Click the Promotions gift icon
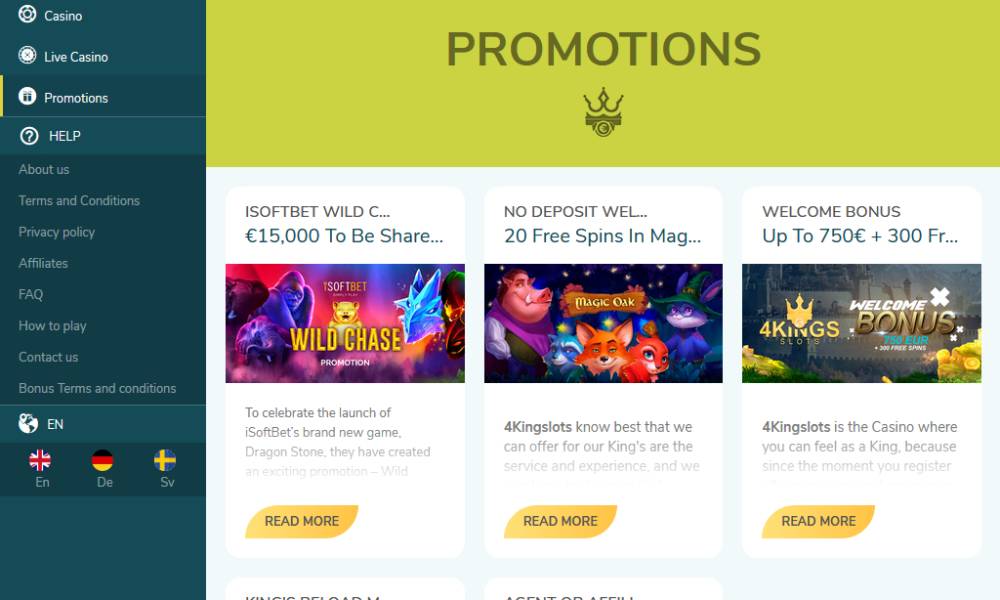1000x600 pixels. (x=27, y=96)
